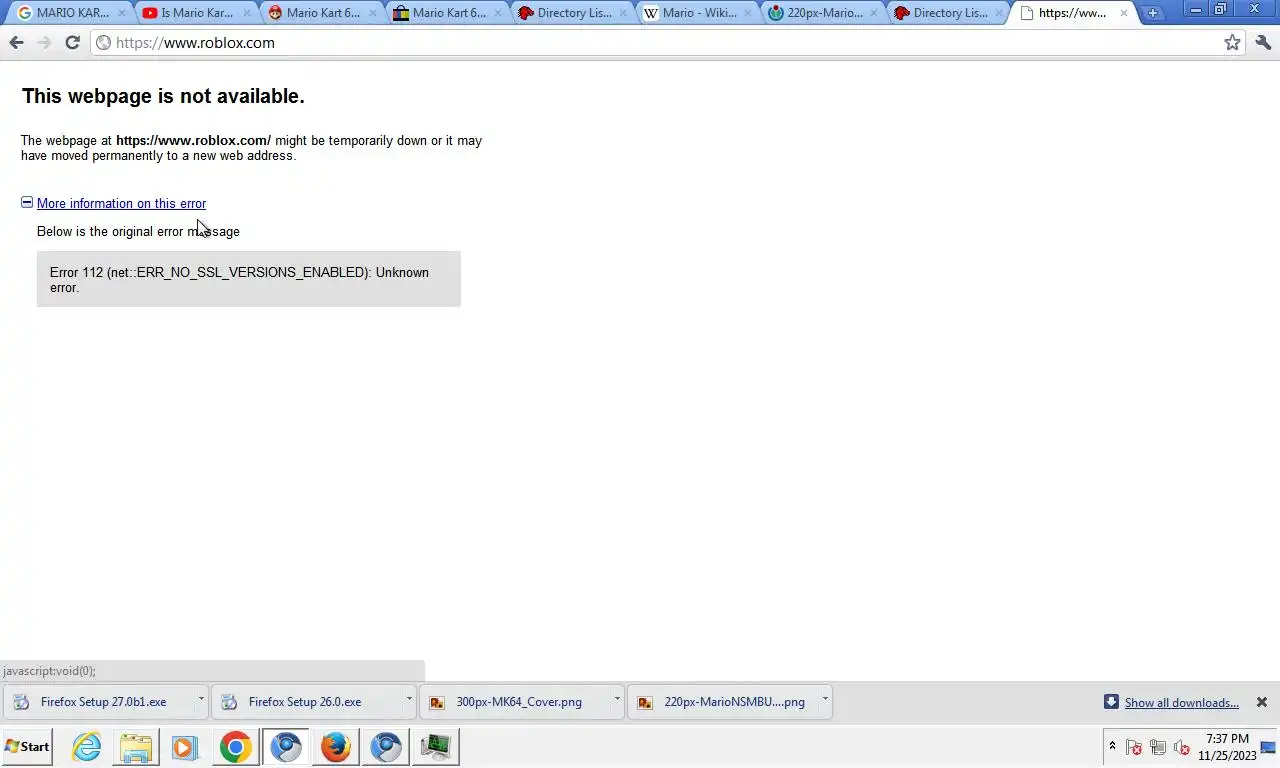Click Below is the original error message text
The height and width of the screenshot is (768, 1280).
(x=138, y=231)
